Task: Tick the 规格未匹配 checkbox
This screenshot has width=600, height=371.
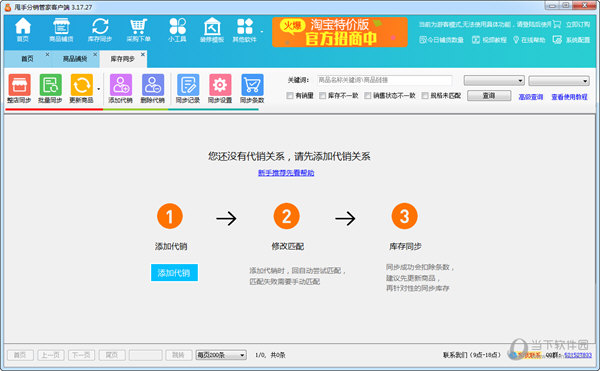Action: [x=425, y=96]
